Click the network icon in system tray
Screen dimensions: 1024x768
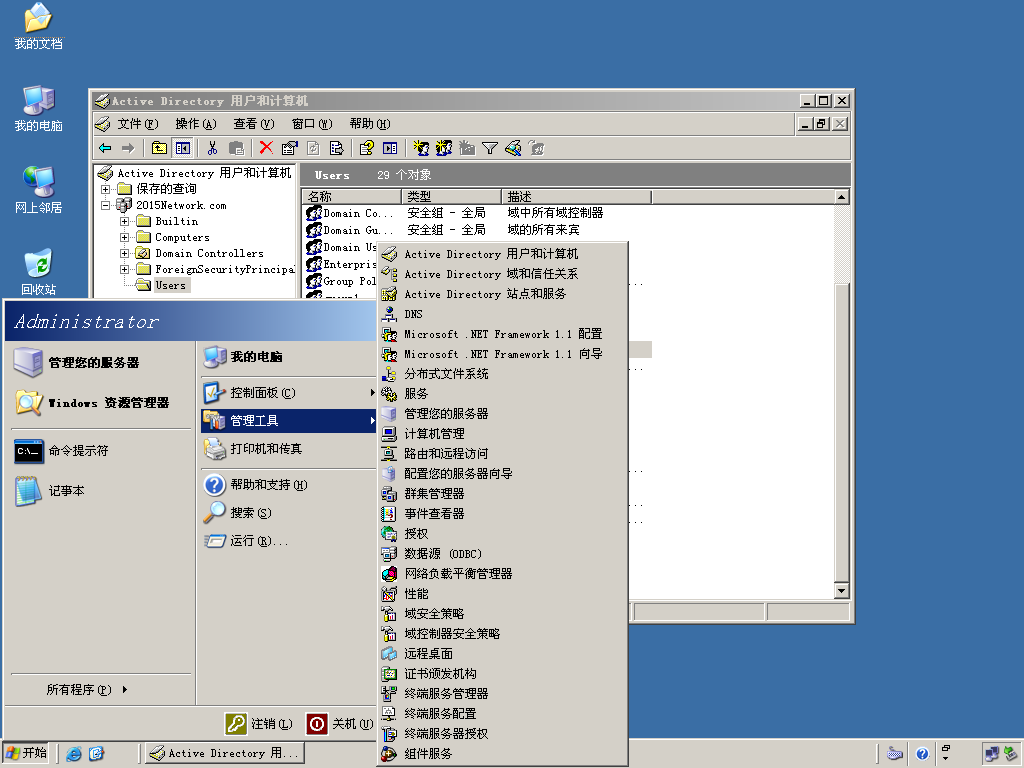[991, 754]
